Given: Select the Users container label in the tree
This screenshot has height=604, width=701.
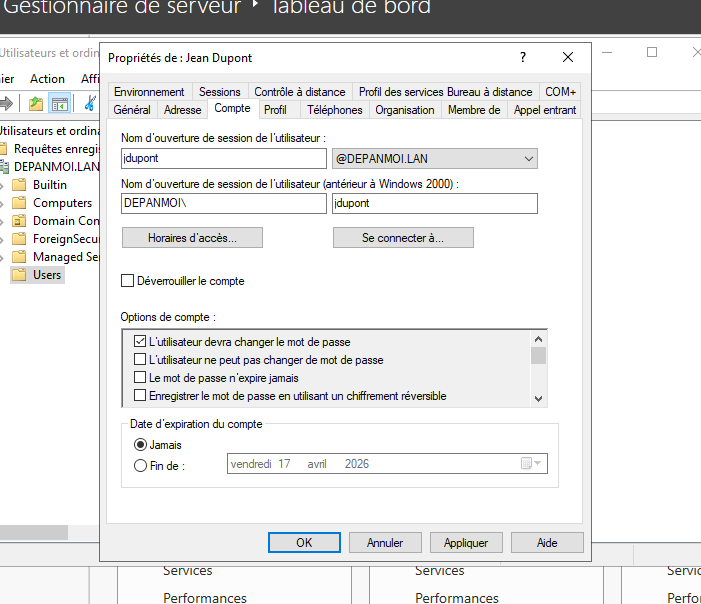Looking at the screenshot, I should (x=47, y=275).
